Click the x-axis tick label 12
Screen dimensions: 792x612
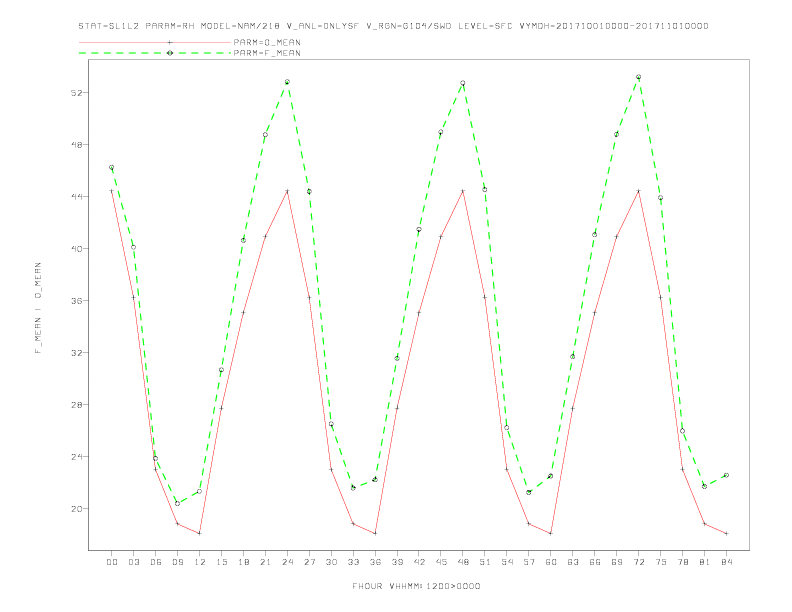tap(200, 562)
